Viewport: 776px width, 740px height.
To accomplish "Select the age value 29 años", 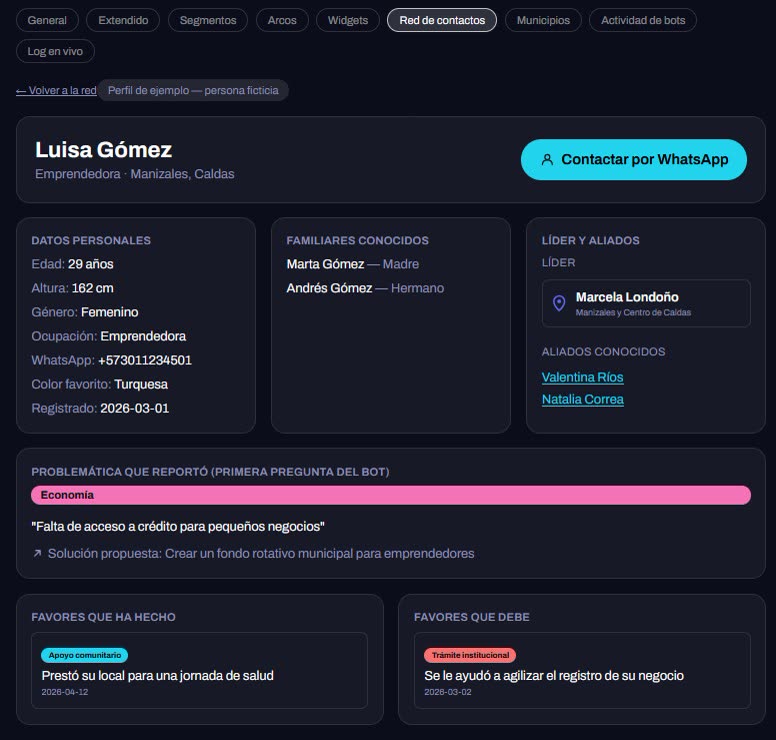I will [91, 264].
